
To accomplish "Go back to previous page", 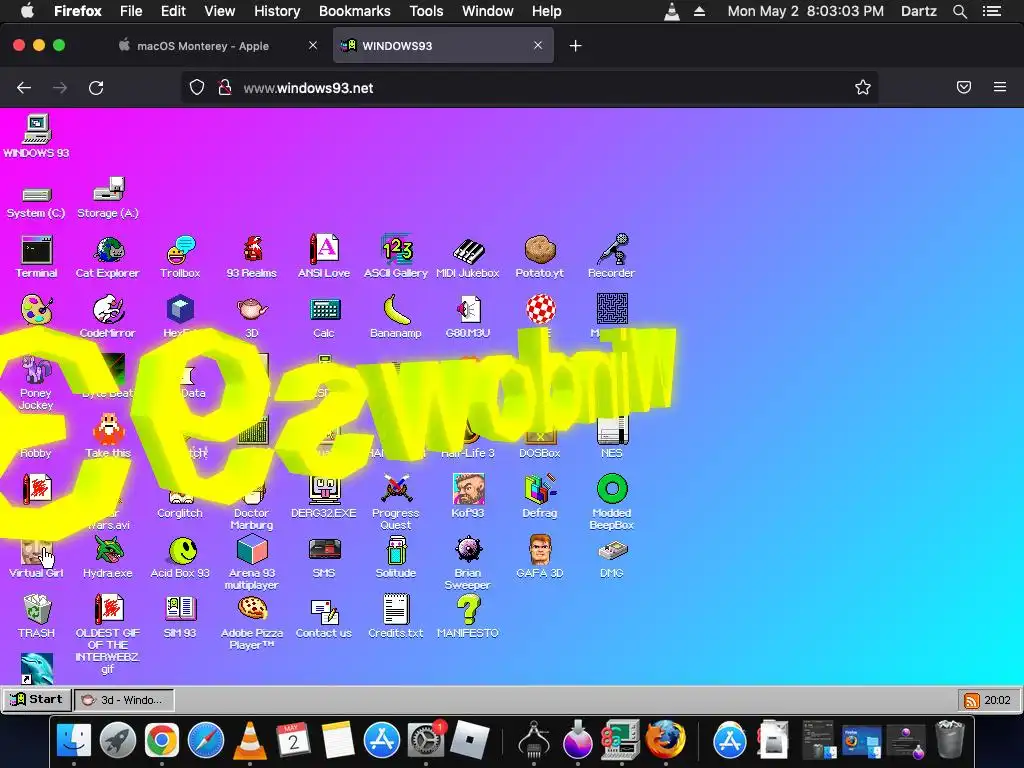I will tap(24, 88).
